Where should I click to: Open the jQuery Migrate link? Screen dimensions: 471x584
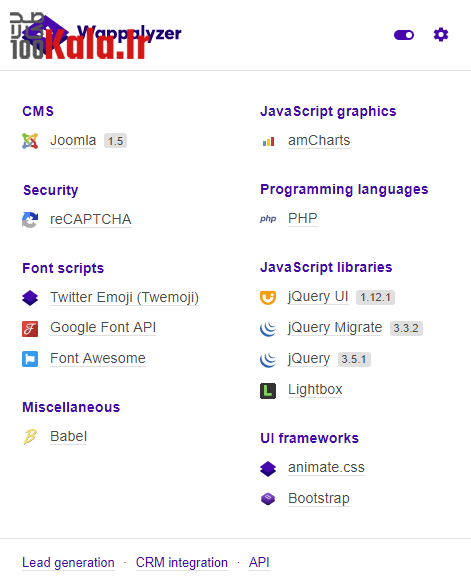click(x=335, y=327)
